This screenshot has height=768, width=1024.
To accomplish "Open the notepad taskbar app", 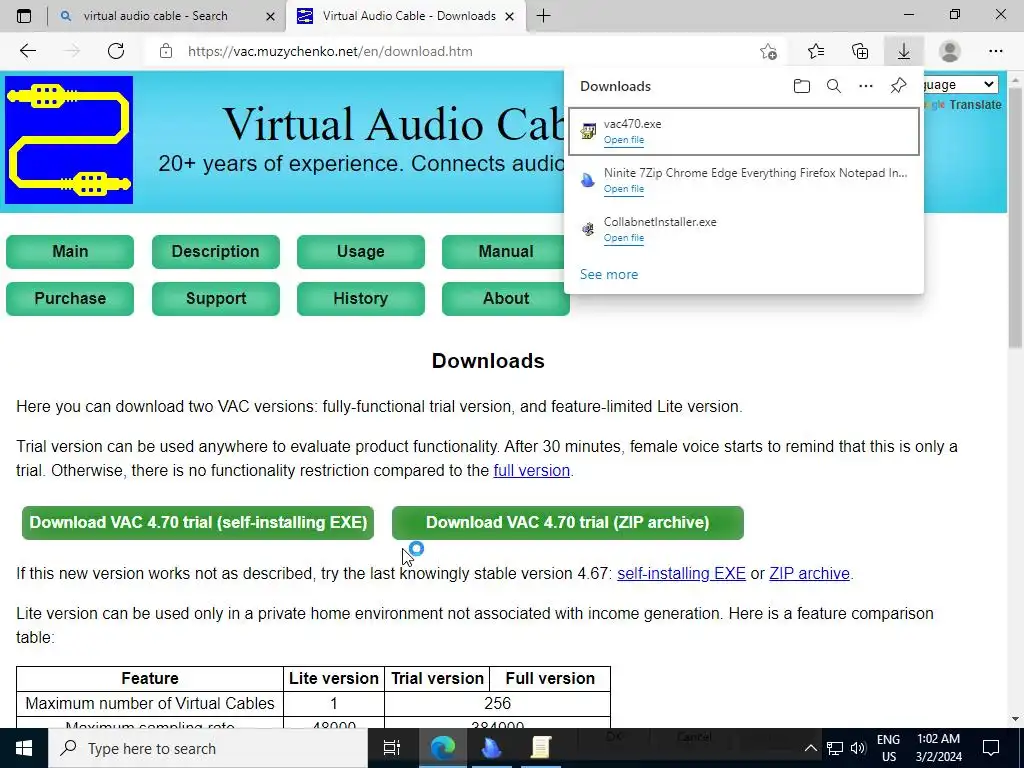I will coord(541,748).
